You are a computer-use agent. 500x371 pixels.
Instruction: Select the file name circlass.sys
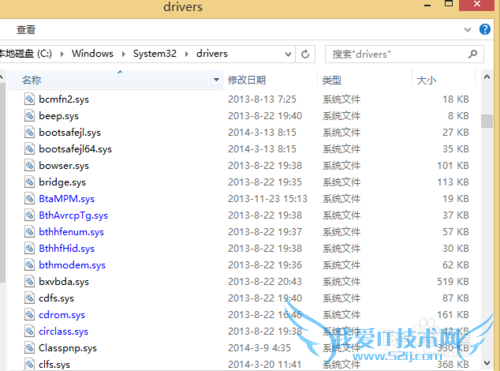(x=63, y=332)
